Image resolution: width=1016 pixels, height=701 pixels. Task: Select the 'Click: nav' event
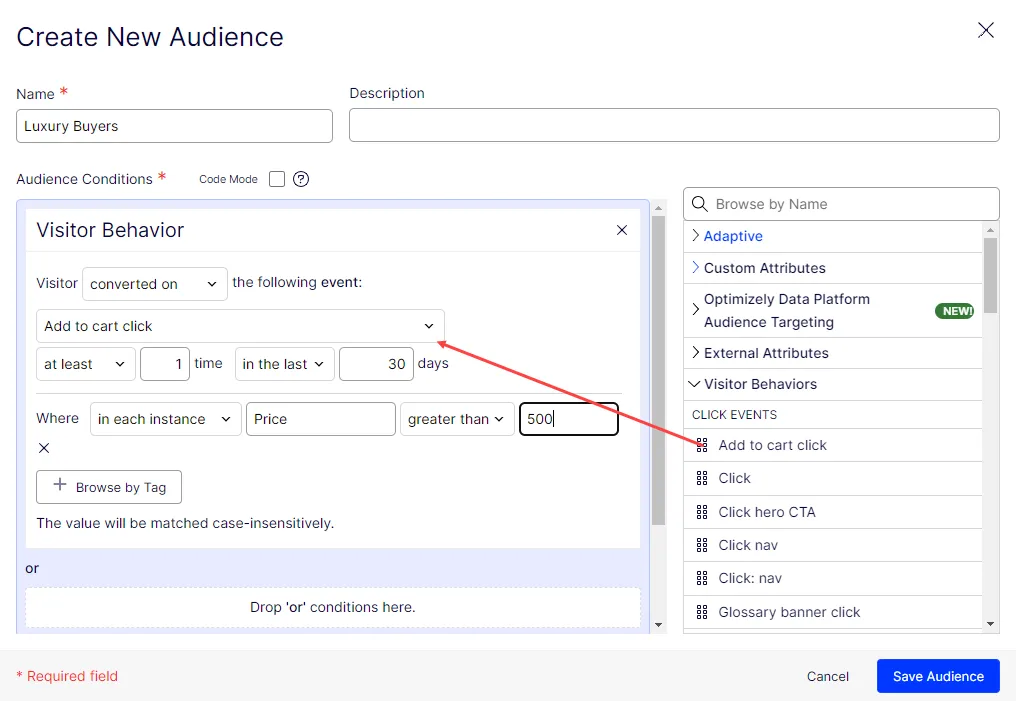[x=833, y=578]
